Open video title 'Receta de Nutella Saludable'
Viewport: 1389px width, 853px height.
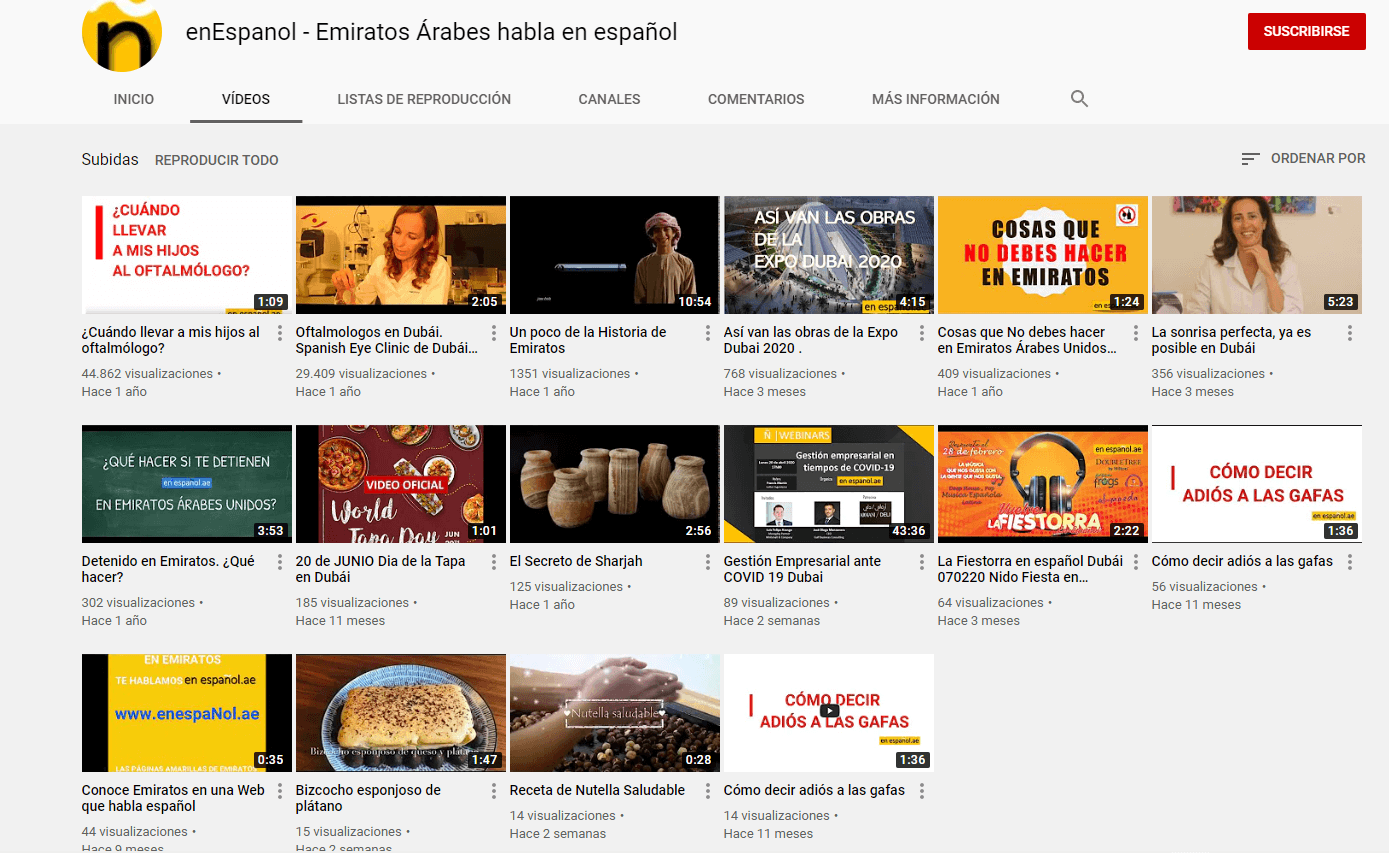click(597, 790)
